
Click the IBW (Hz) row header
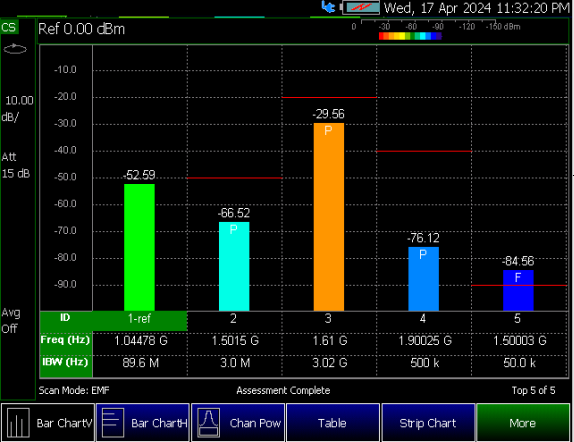65,362
